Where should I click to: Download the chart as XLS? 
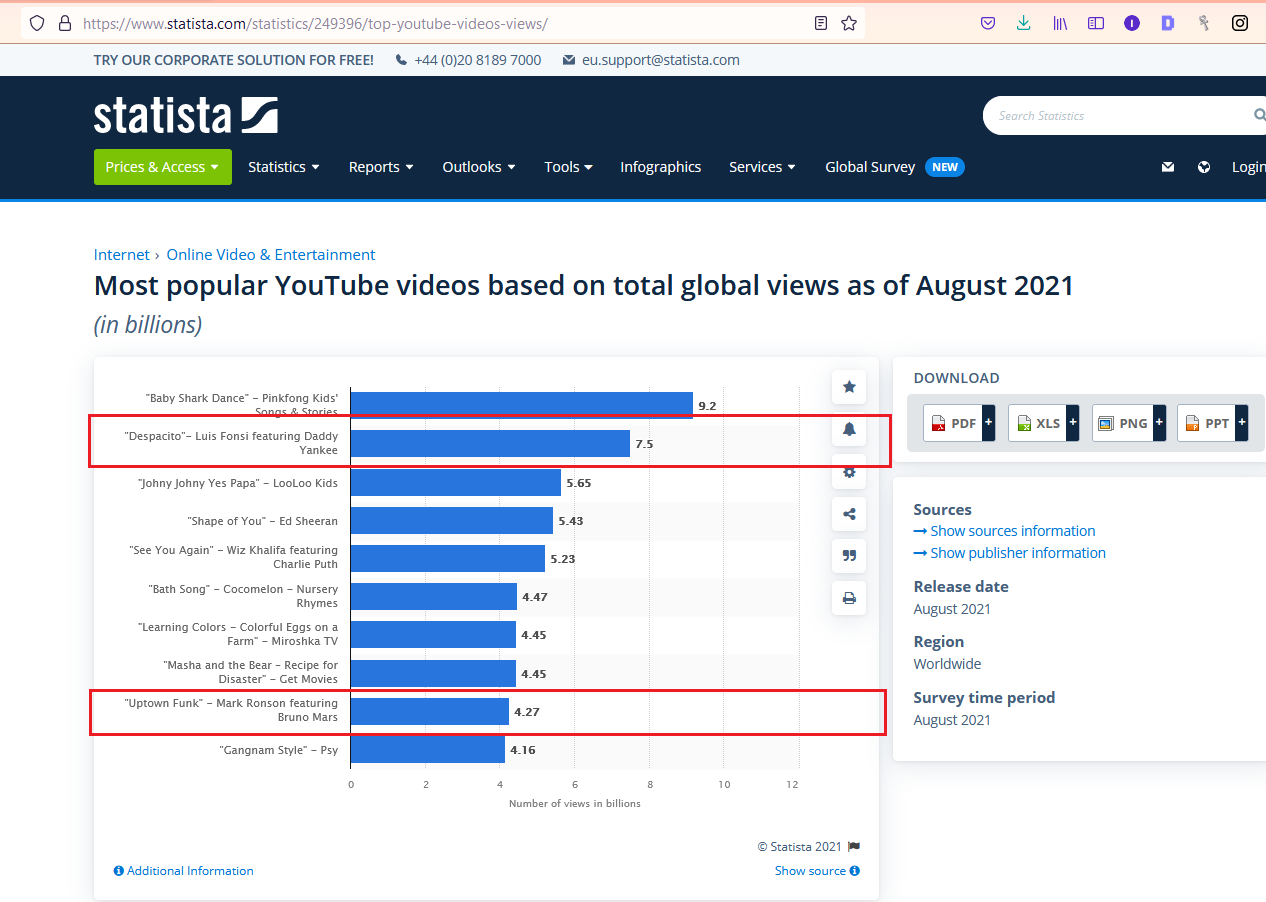tap(1044, 423)
